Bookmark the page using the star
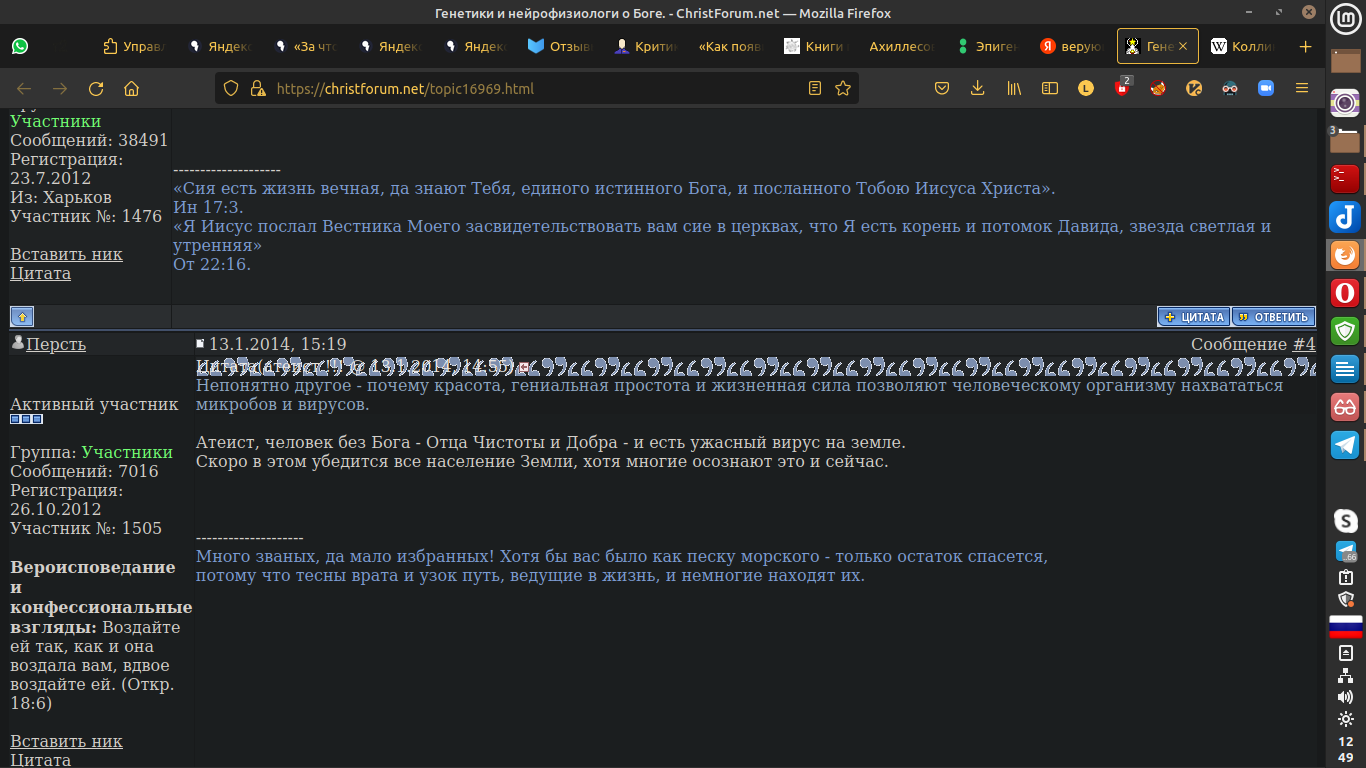Screen dimensions: 1366x768 pos(841,88)
